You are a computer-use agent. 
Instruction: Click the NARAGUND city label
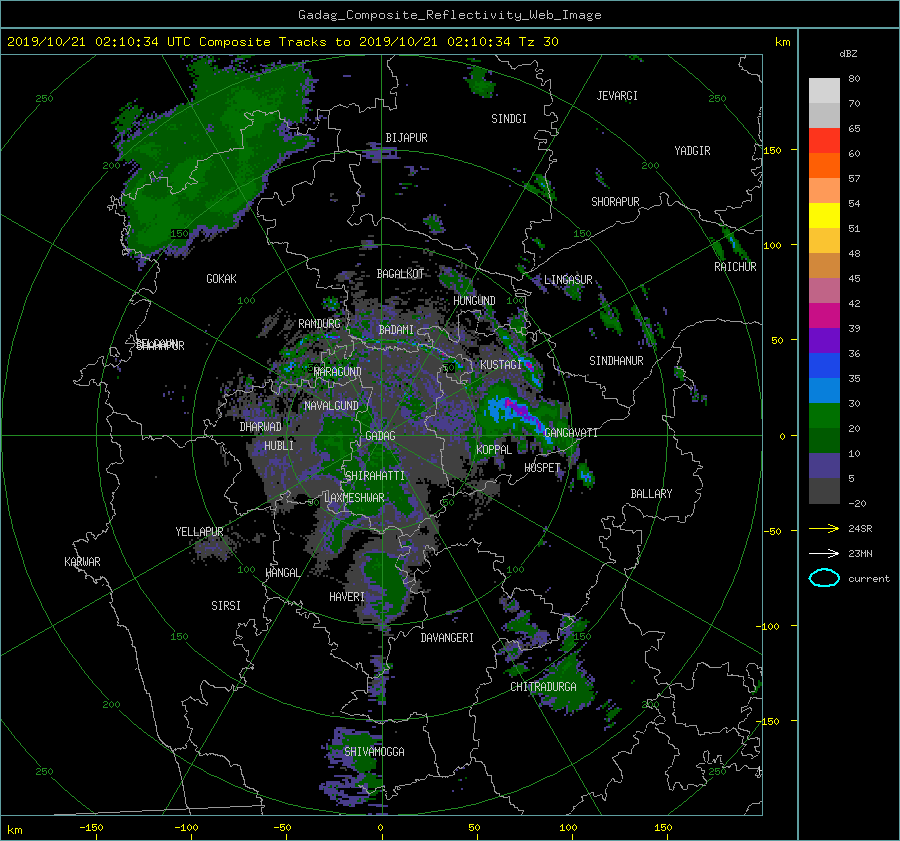pos(338,372)
